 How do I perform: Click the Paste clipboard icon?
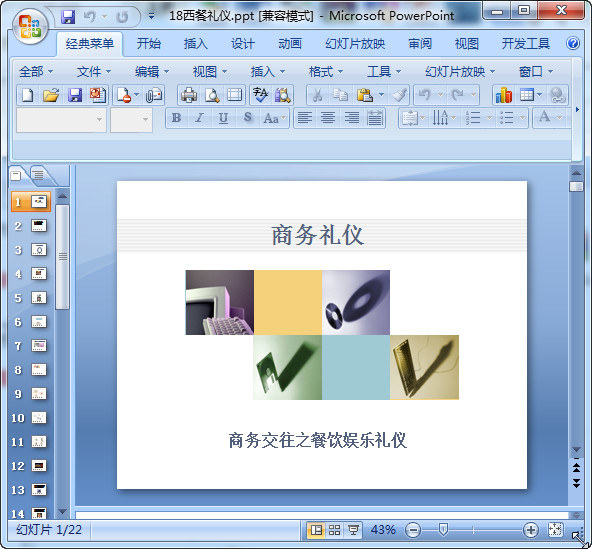[x=364, y=95]
